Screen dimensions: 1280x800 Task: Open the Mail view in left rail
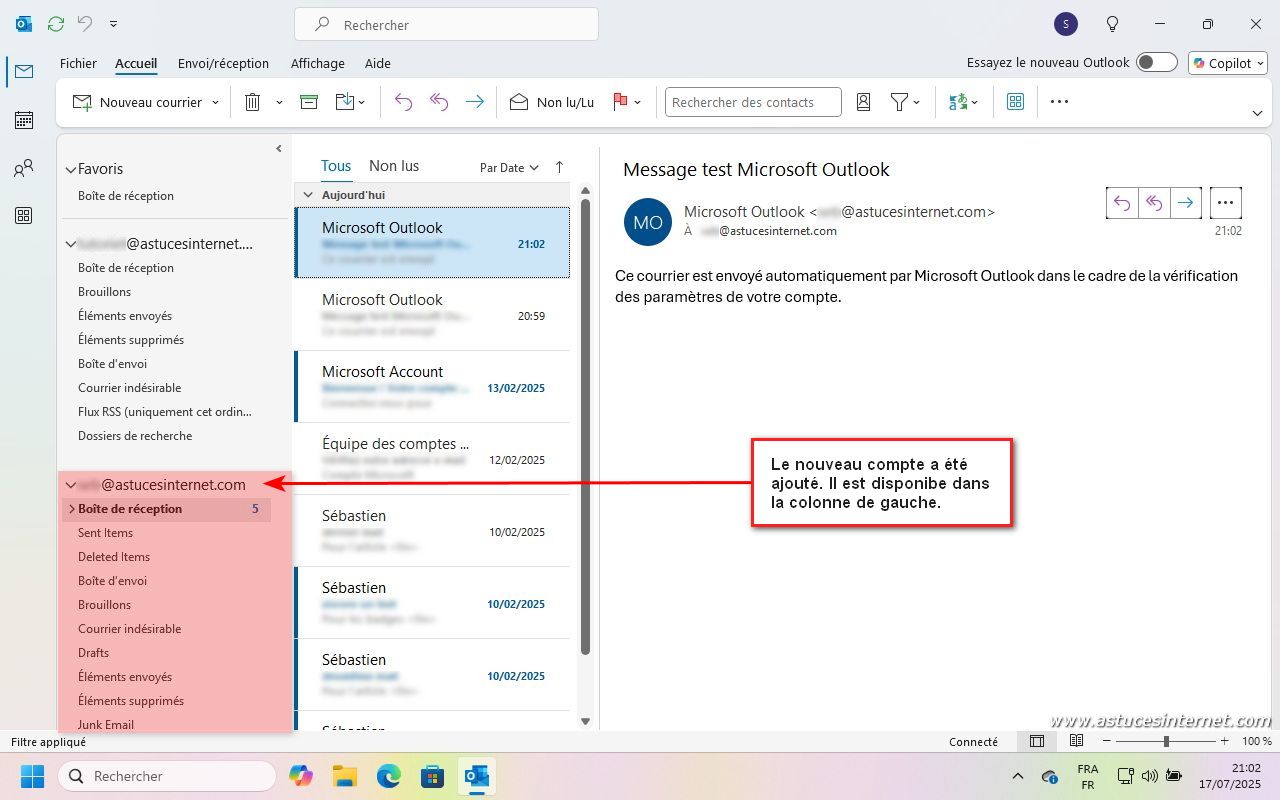[x=24, y=71]
